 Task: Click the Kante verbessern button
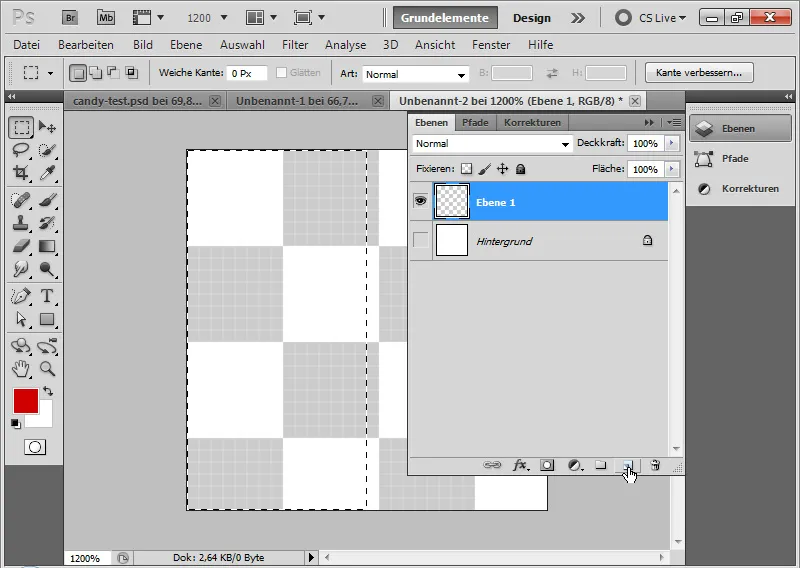coord(699,72)
